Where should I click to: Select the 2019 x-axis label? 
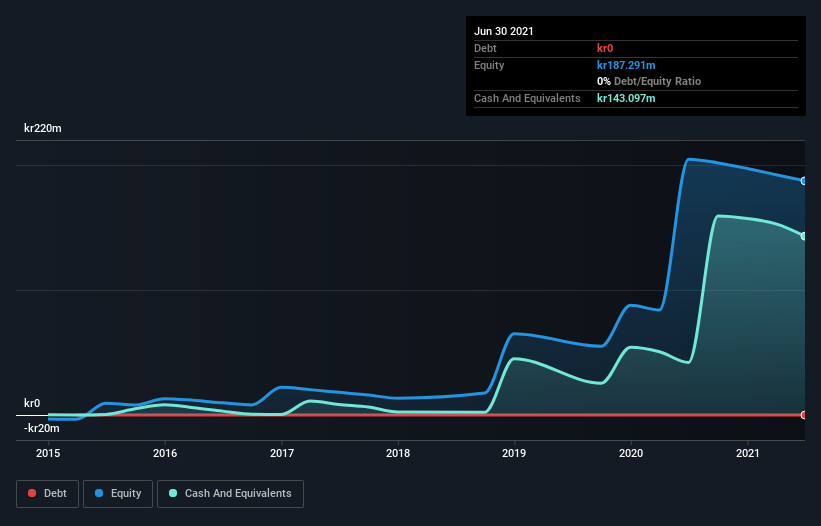pos(514,453)
